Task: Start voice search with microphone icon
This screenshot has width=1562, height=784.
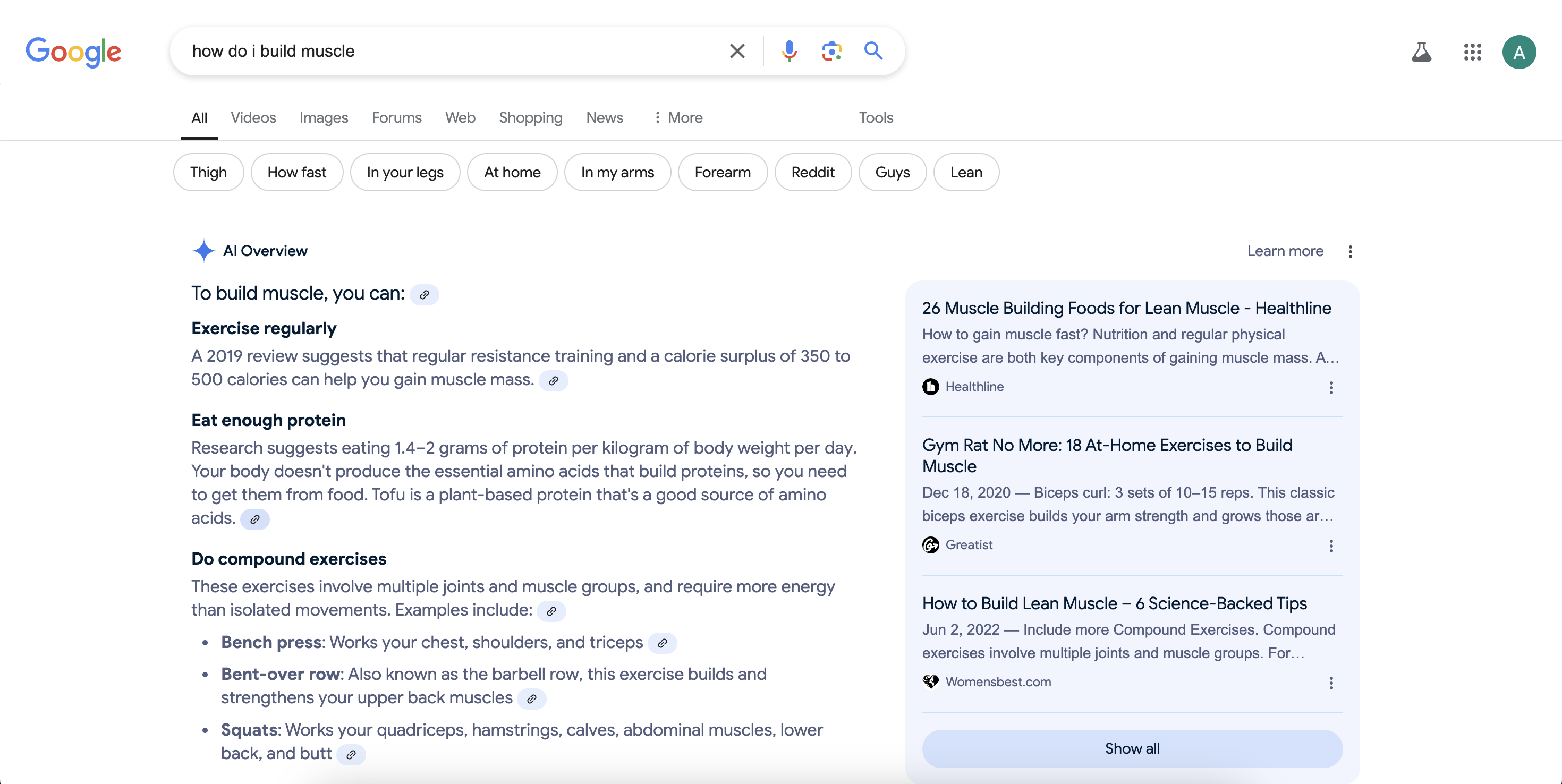Action: click(789, 51)
